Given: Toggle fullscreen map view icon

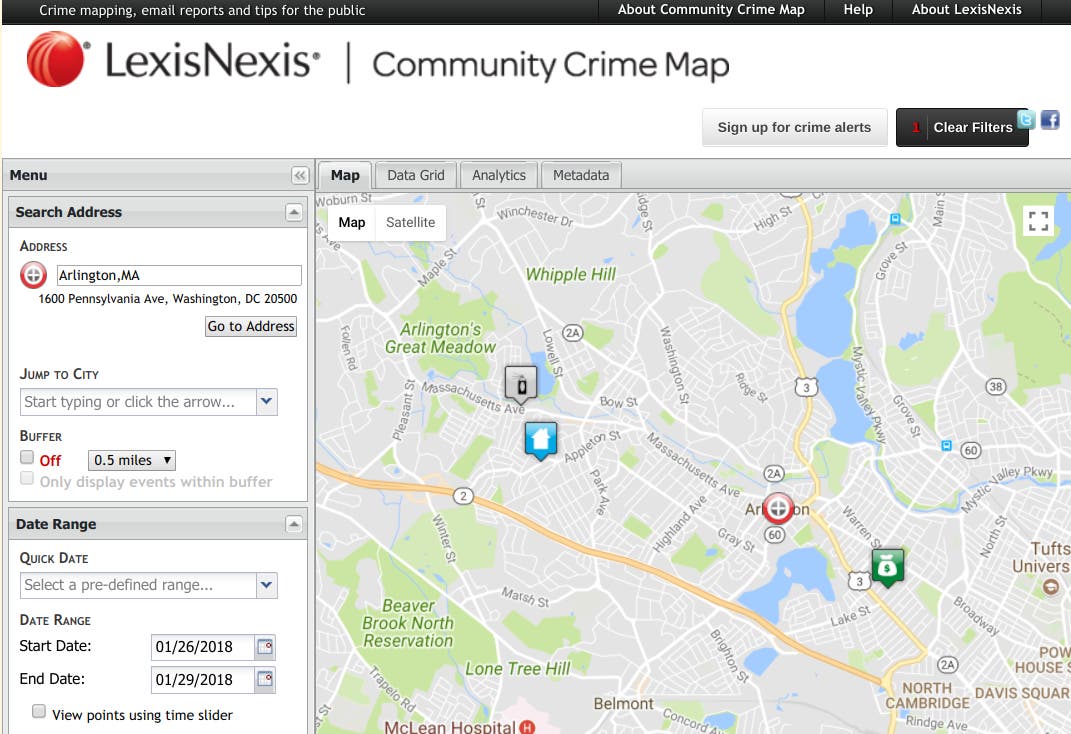Looking at the screenshot, I should [x=1039, y=221].
